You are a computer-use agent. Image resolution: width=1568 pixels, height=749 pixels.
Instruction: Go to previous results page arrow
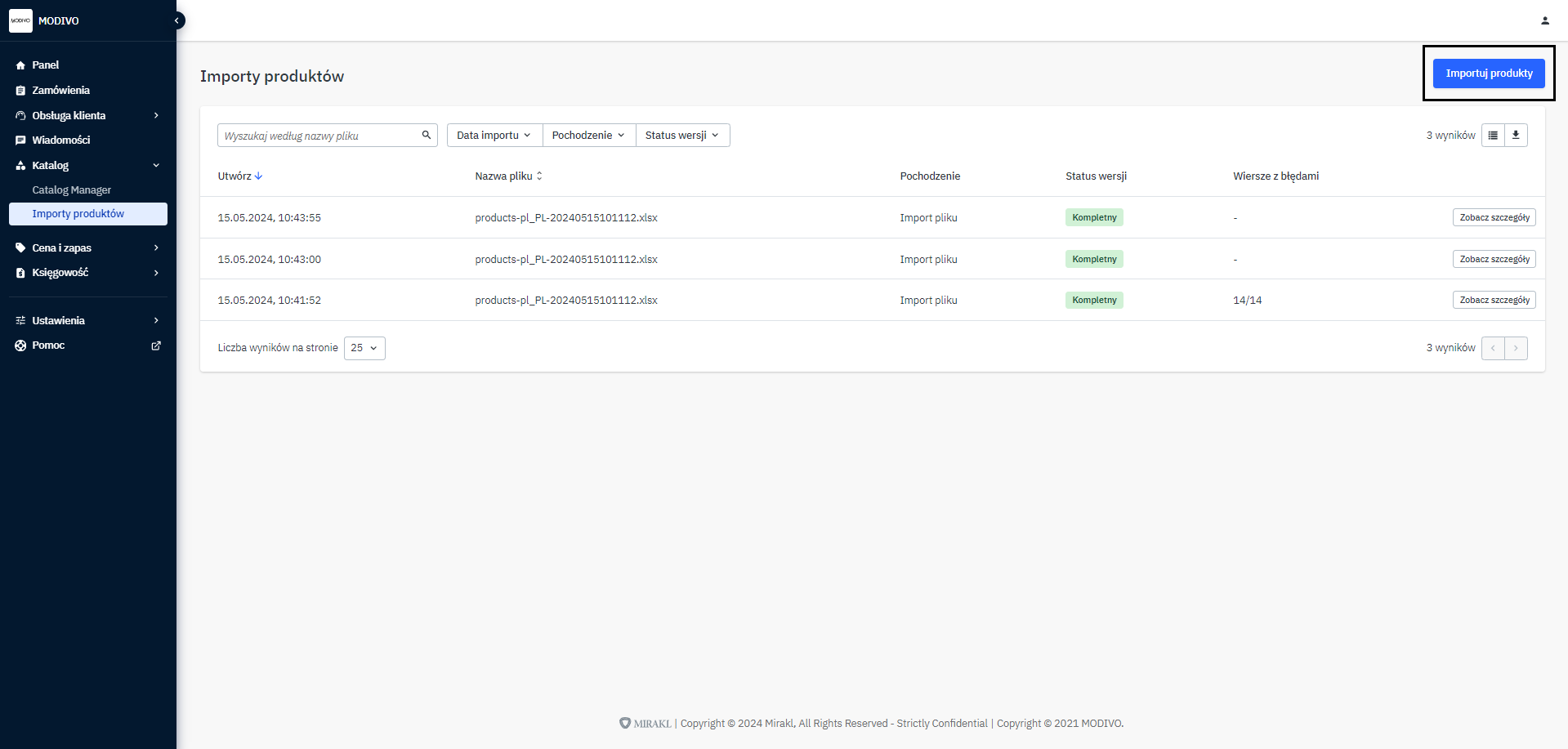1493,348
